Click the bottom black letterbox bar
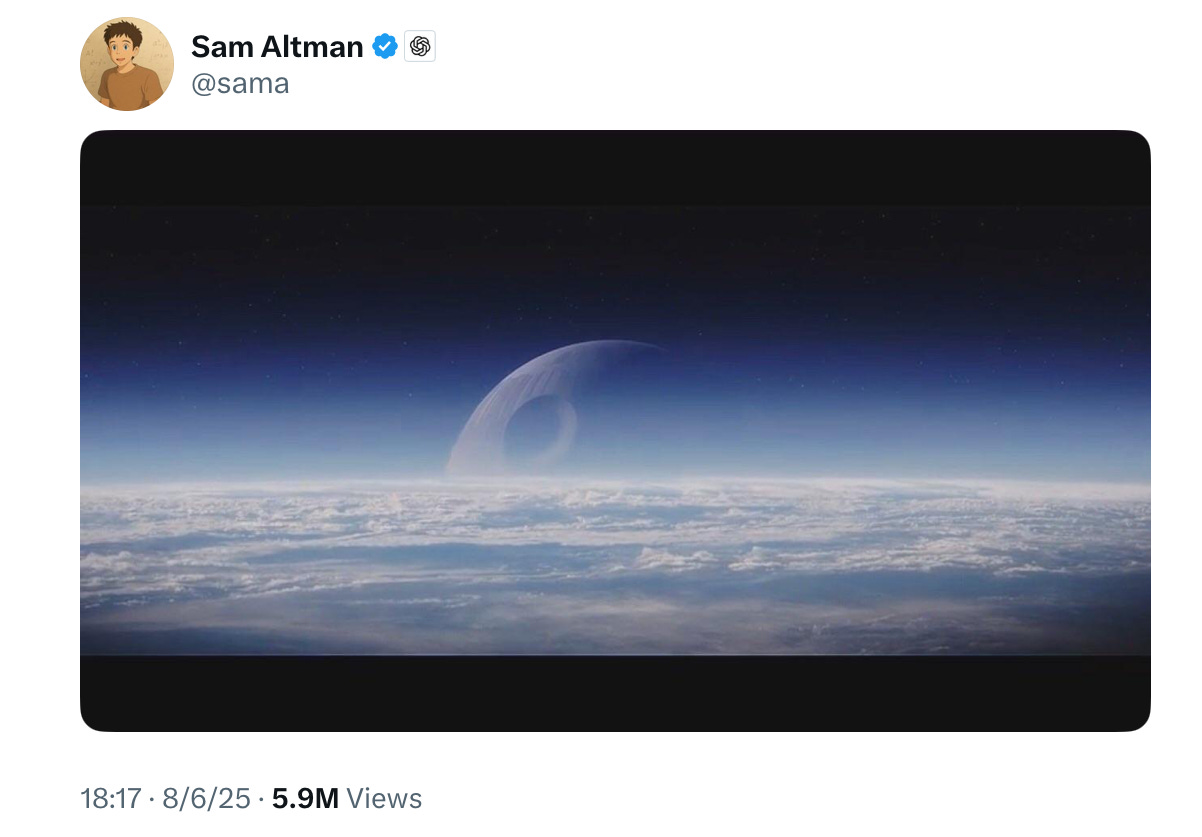This screenshot has height=837, width=1202. click(615, 693)
